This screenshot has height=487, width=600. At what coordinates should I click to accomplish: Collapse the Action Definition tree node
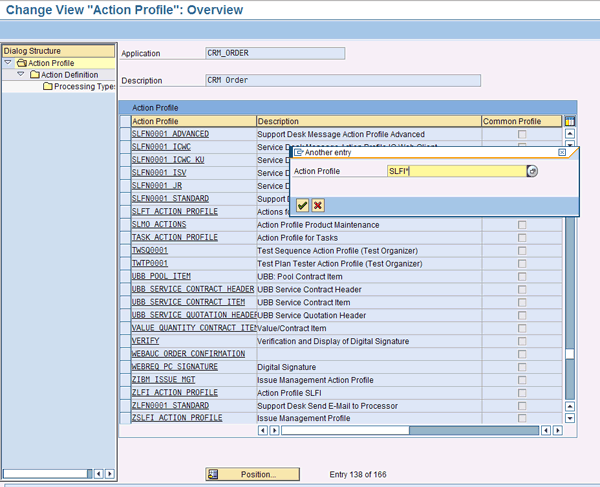pos(21,74)
